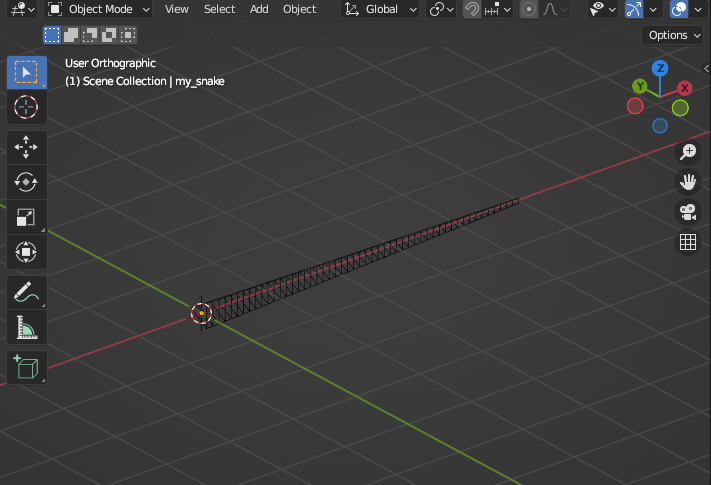Screen dimensions: 711x485
Task: Set selection mode to new selection
Action: (52, 35)
